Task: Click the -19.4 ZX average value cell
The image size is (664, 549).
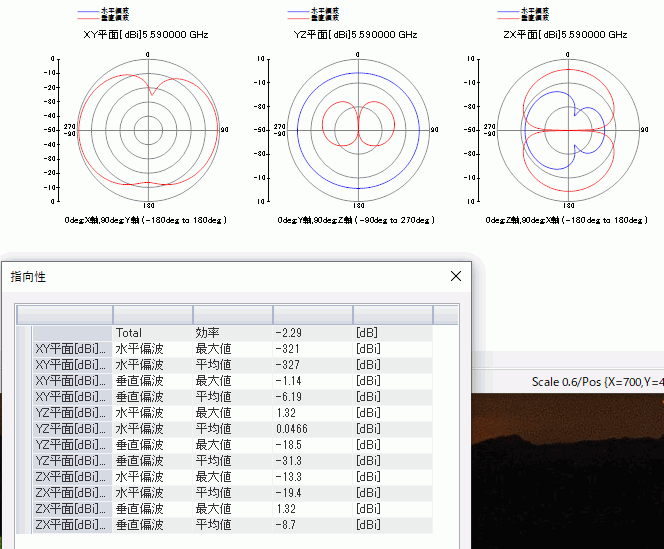Action: click(289, 493)
